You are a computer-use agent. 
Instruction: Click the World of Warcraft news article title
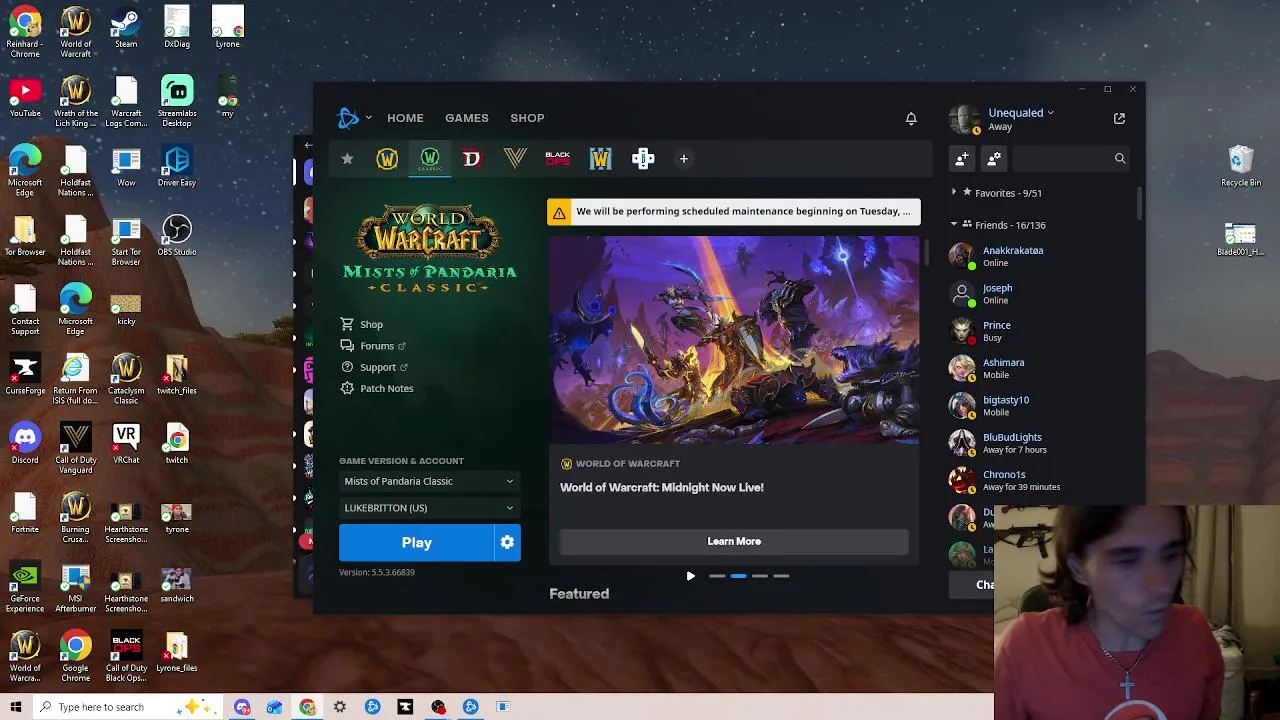point(661,487)
